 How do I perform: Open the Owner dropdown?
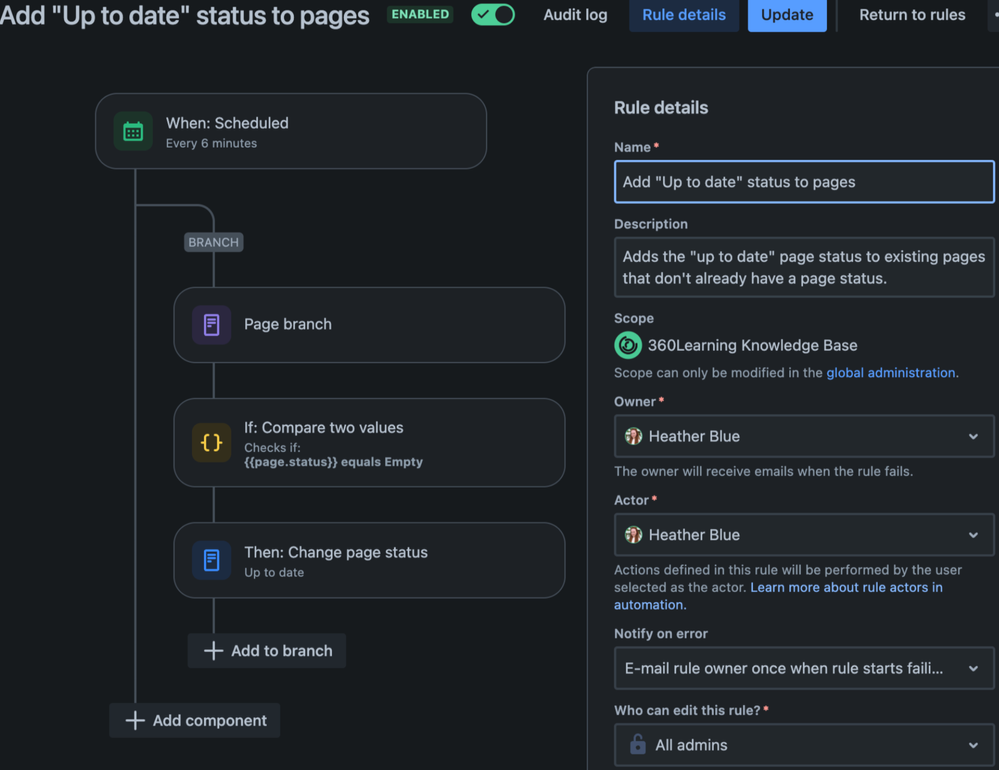804,436
